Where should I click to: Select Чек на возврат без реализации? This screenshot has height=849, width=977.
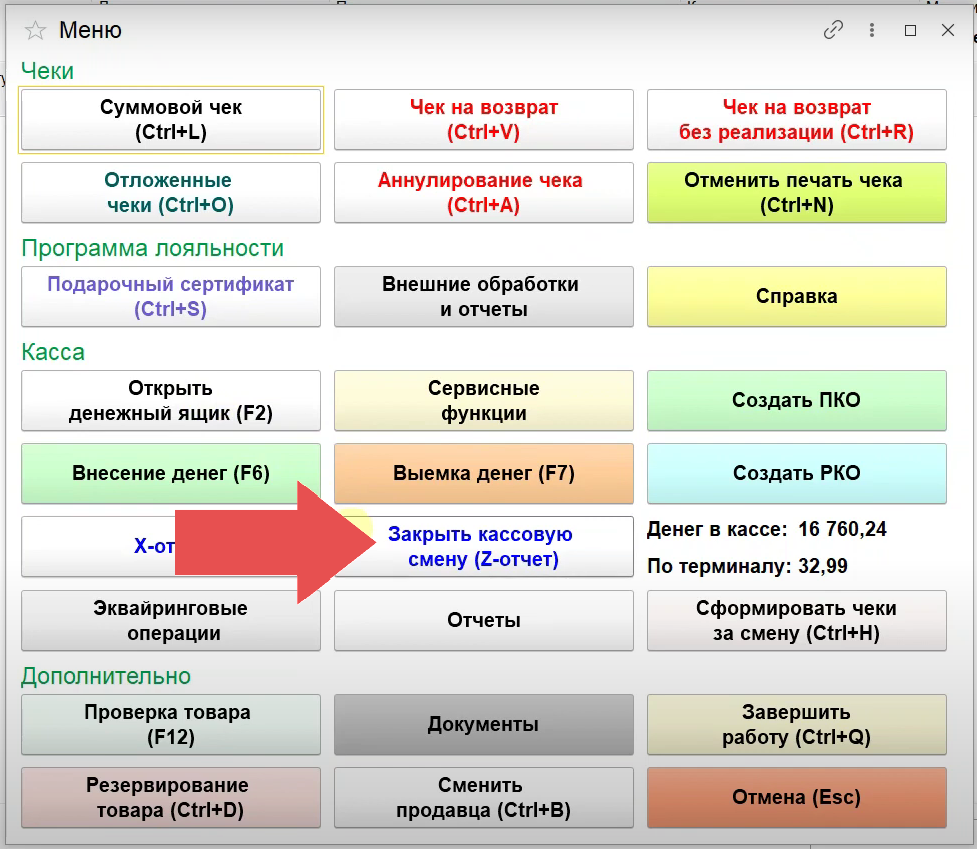(796, 120)
